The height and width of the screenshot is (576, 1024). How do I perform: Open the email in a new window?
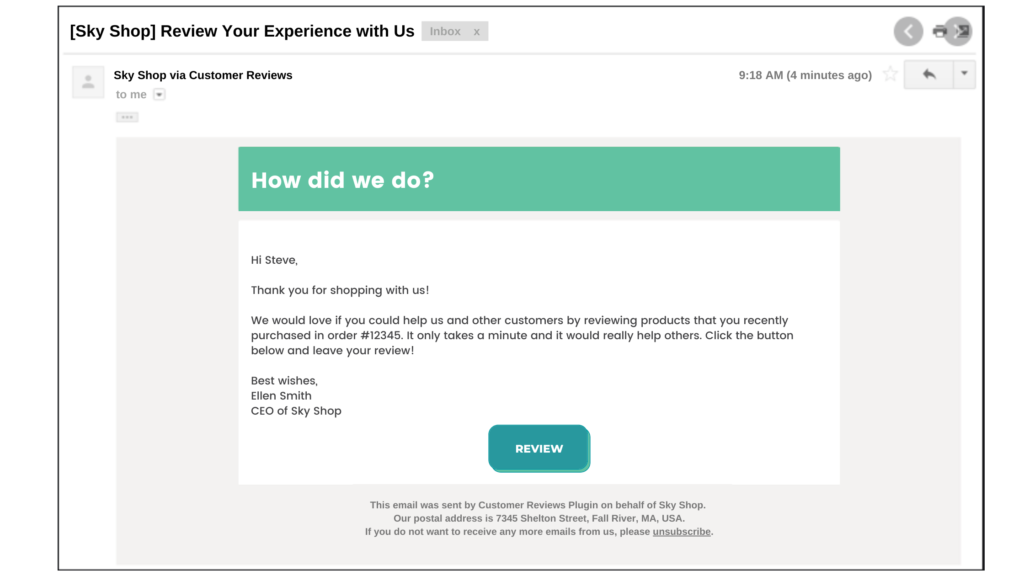click(961, 31)
